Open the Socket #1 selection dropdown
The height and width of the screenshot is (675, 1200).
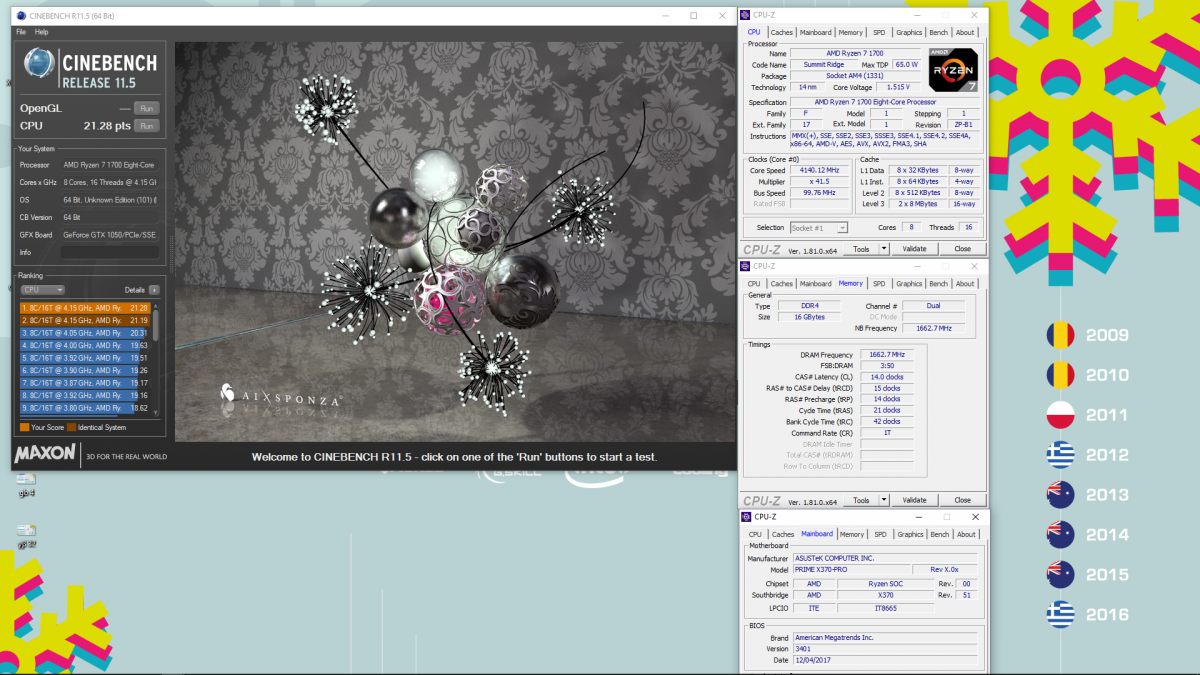pos(819,228)
